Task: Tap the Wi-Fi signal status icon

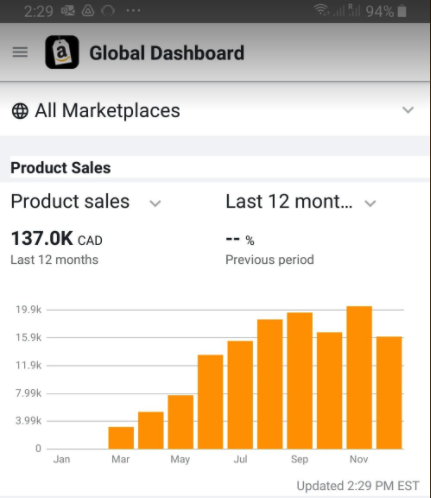Action: pyautogui.click(x=321, y=10)
